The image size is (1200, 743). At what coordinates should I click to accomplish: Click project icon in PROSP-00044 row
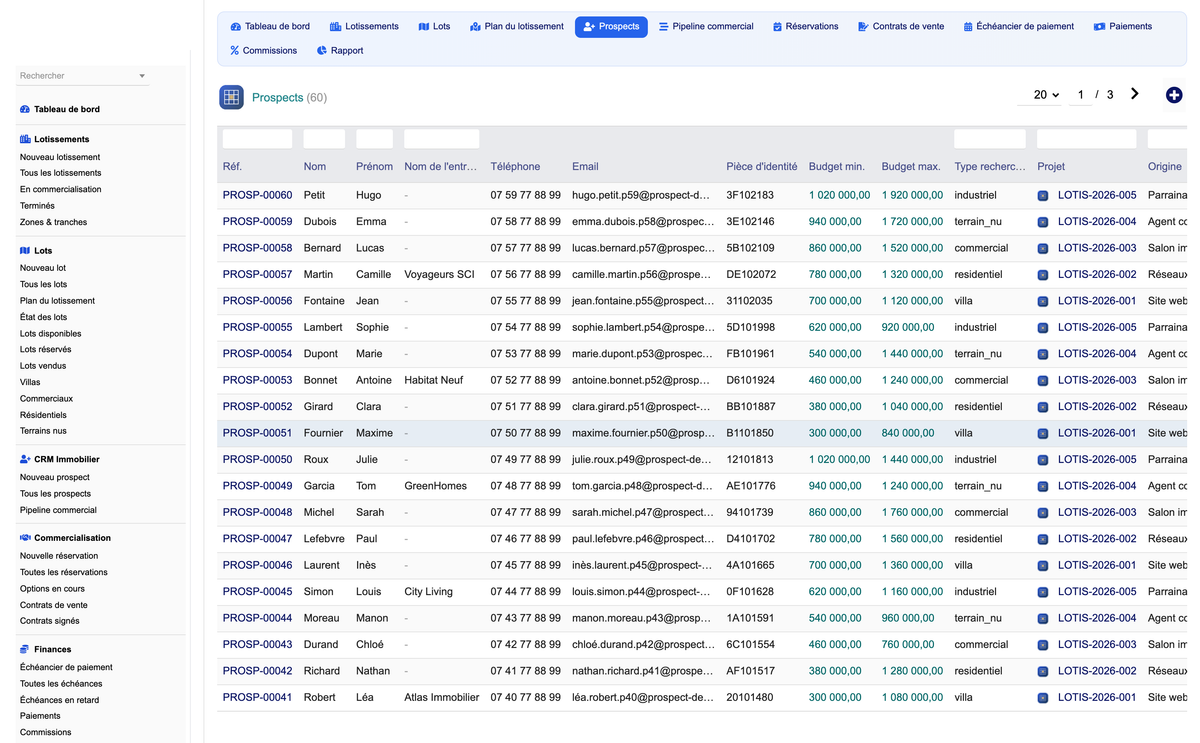point(1043,619)
